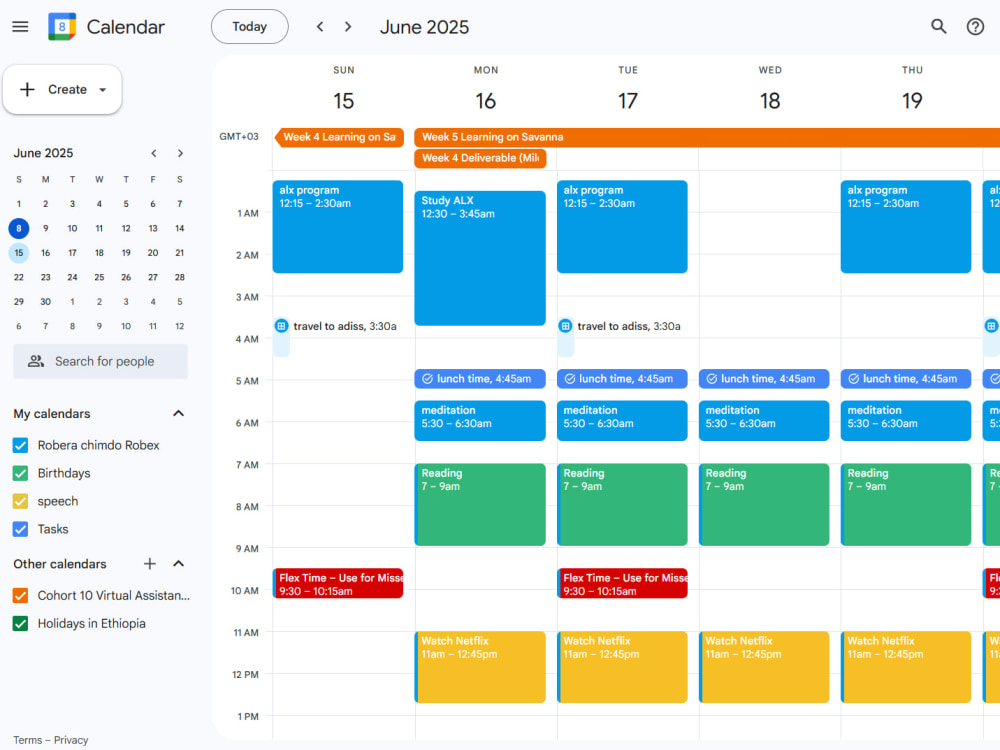Toggle Holidays in Ethiopia calendar checkbox
The width and height of the screenshot is (1000, 750).
pos(20,624)
